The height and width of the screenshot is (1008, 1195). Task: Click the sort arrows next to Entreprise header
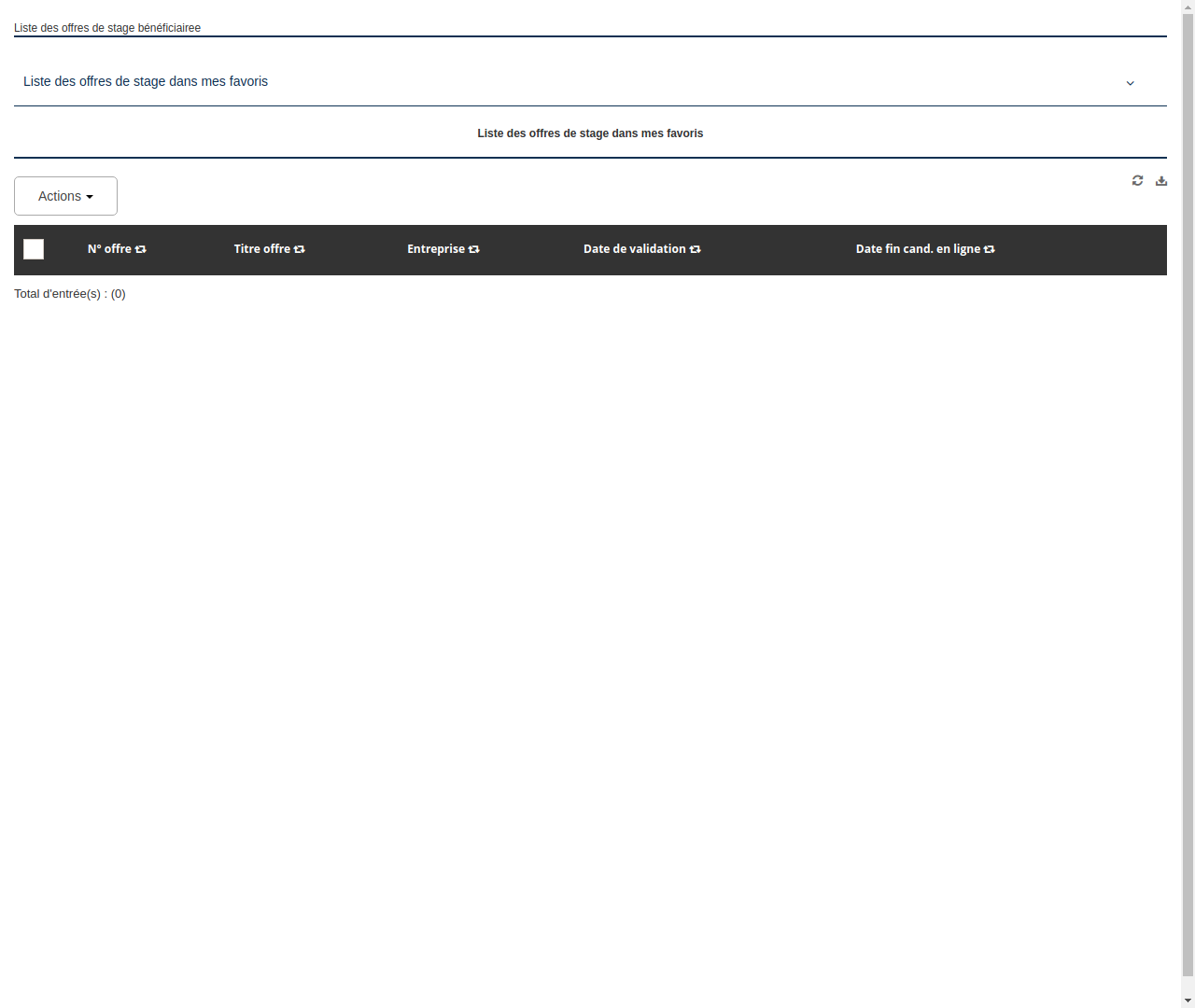pos(474,249)
